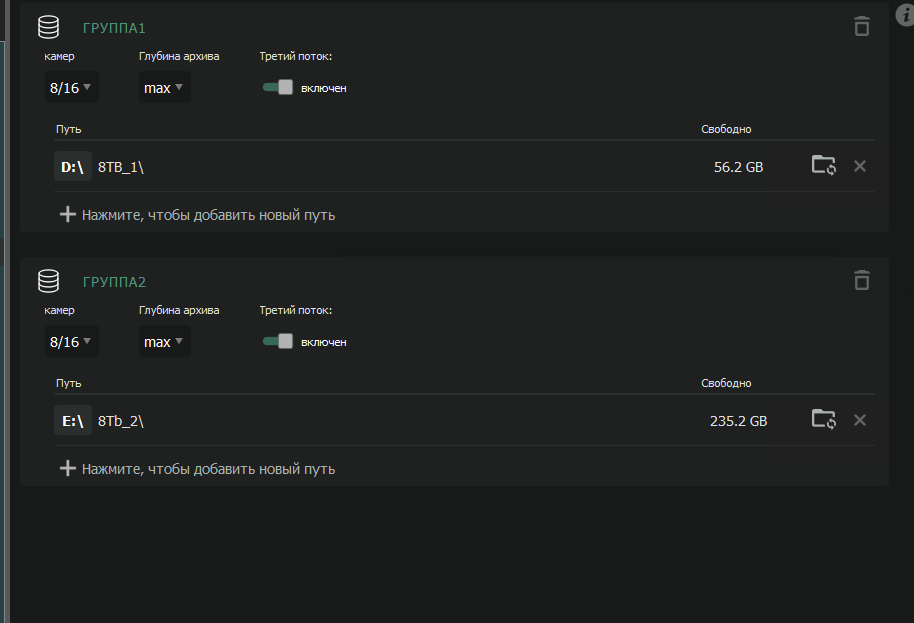The width and height of the screenshot is (914, 623).
Task: Delete ГРУППА2 using its trash icon
Action: coord(861,281)
